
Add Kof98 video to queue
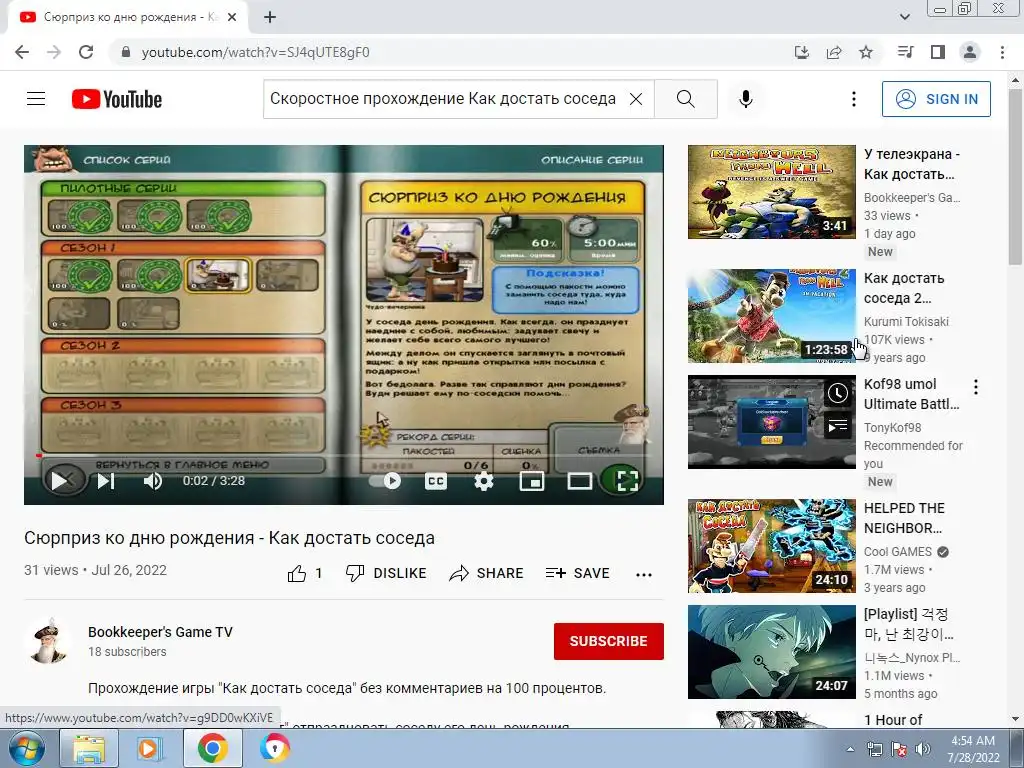point(838,426)
